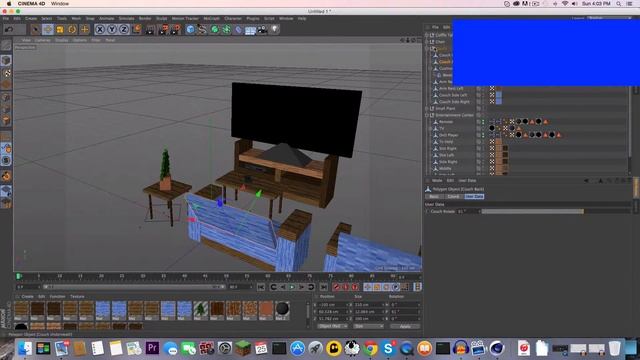Toggle the Y axis lock
The width and height of the screenshot is (640, 360).
(112, 29)
